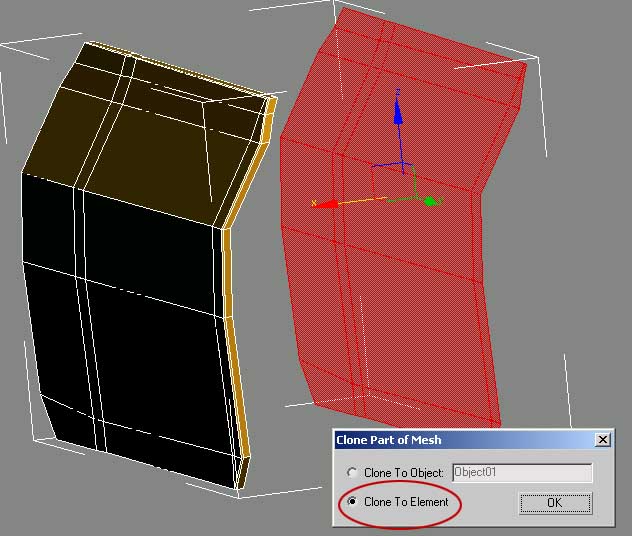The width and height of the screenshot is (632, 536).
Task: Click the green Y axis gizmo arrow
Action: (x=432, y=201)
